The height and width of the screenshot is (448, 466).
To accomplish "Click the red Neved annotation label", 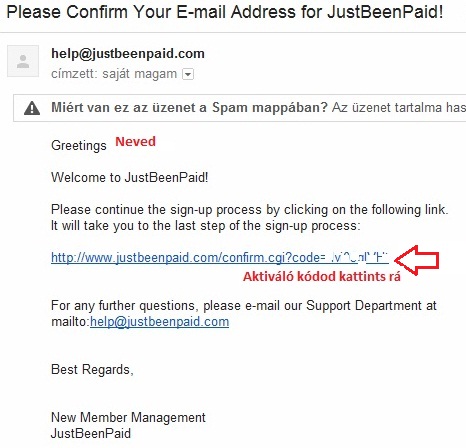I will click(135, 142).
